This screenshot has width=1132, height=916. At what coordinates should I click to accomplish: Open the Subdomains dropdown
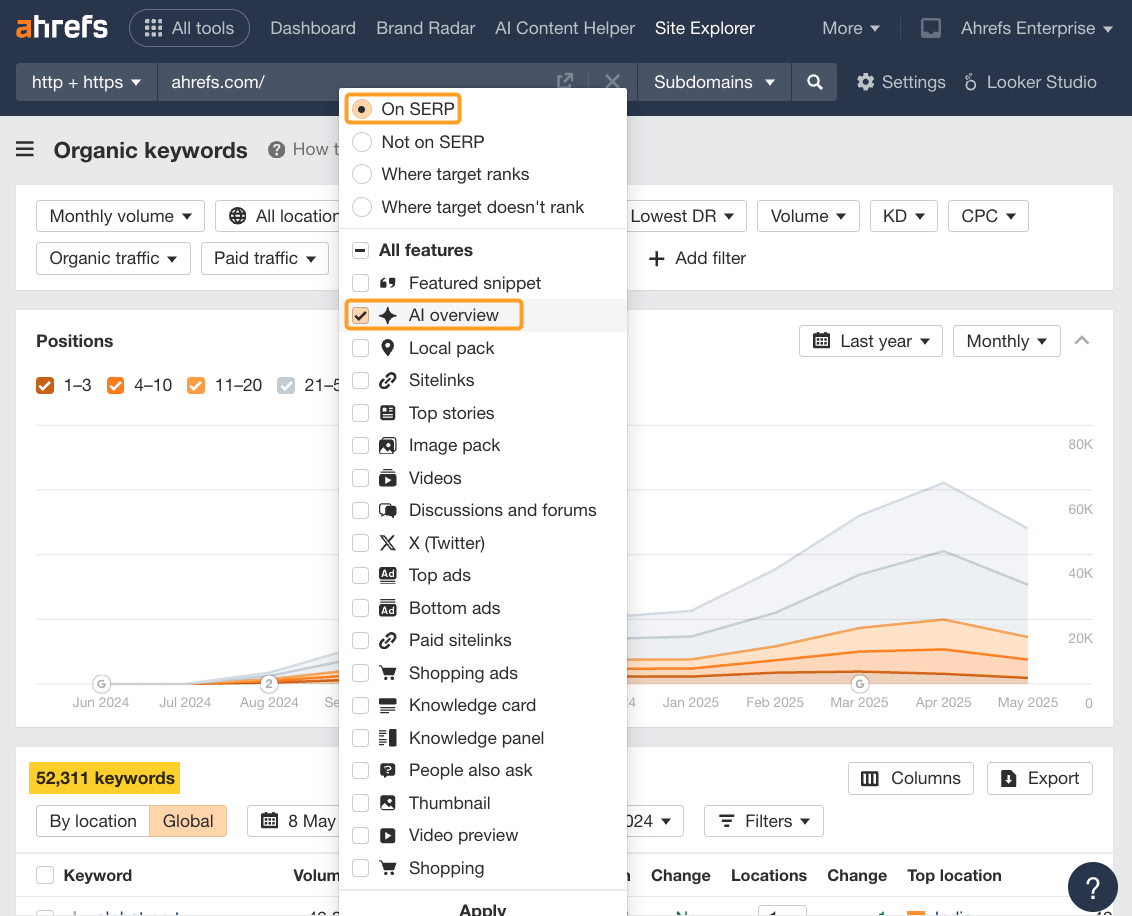713,82
